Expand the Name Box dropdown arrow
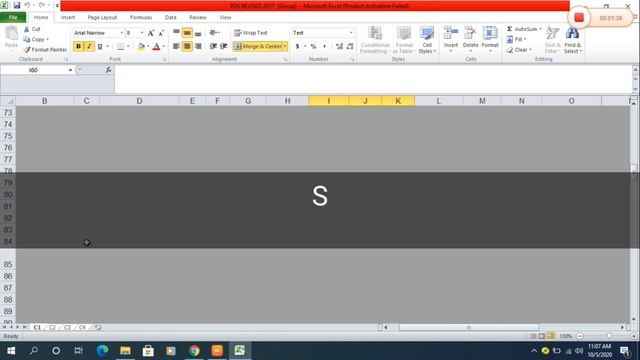The height and width of the screenshot is (360, 640). tap(70, 70)
